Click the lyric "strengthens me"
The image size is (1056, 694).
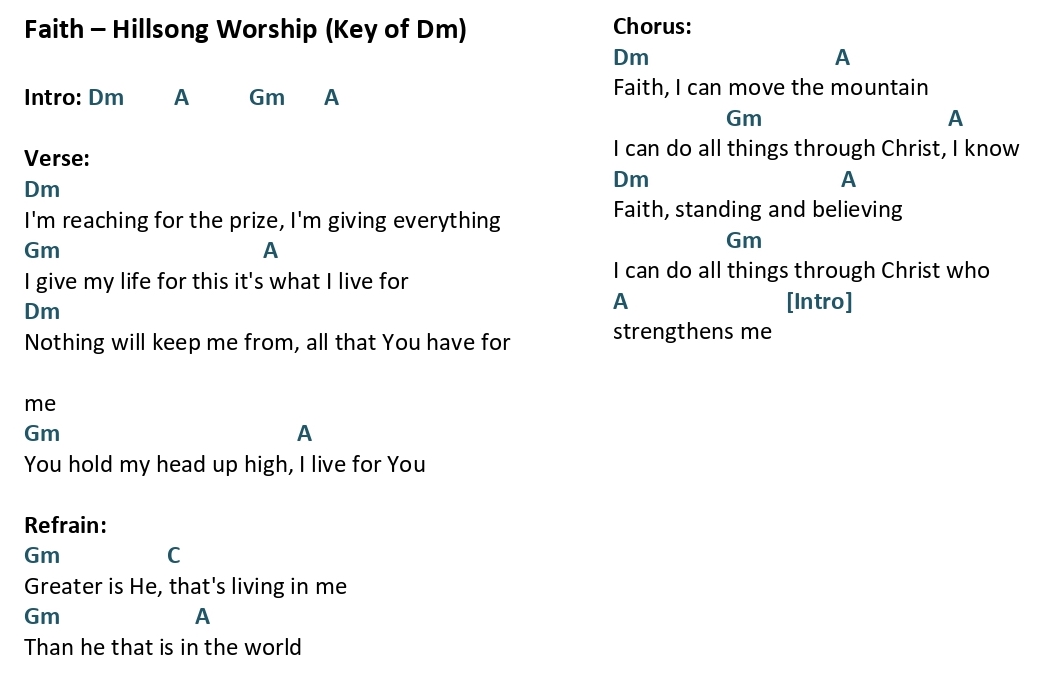[x=692, y=331]
